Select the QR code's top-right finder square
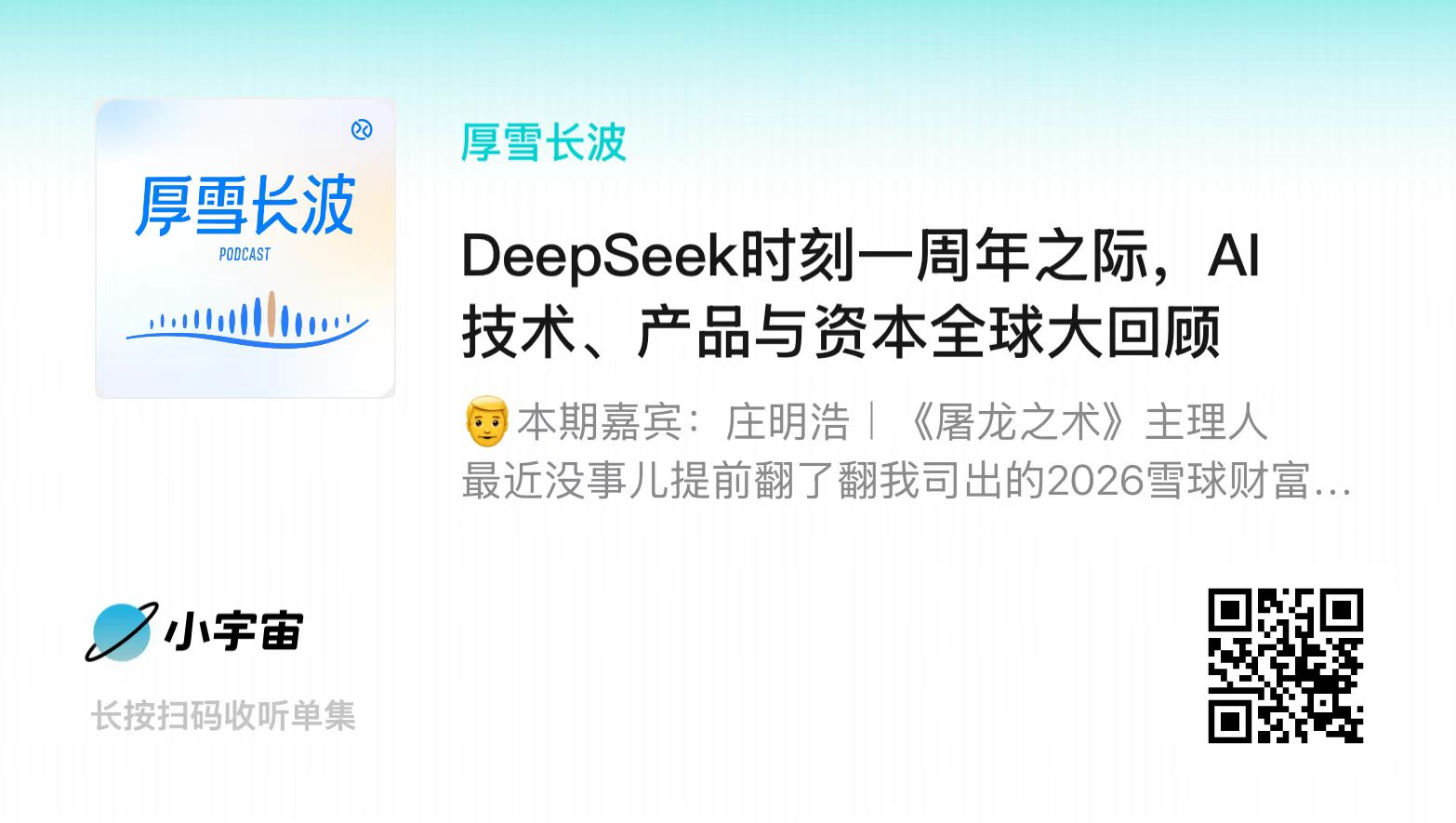1456x823 pixels. pyautogui.click(x=1341, y=611)
